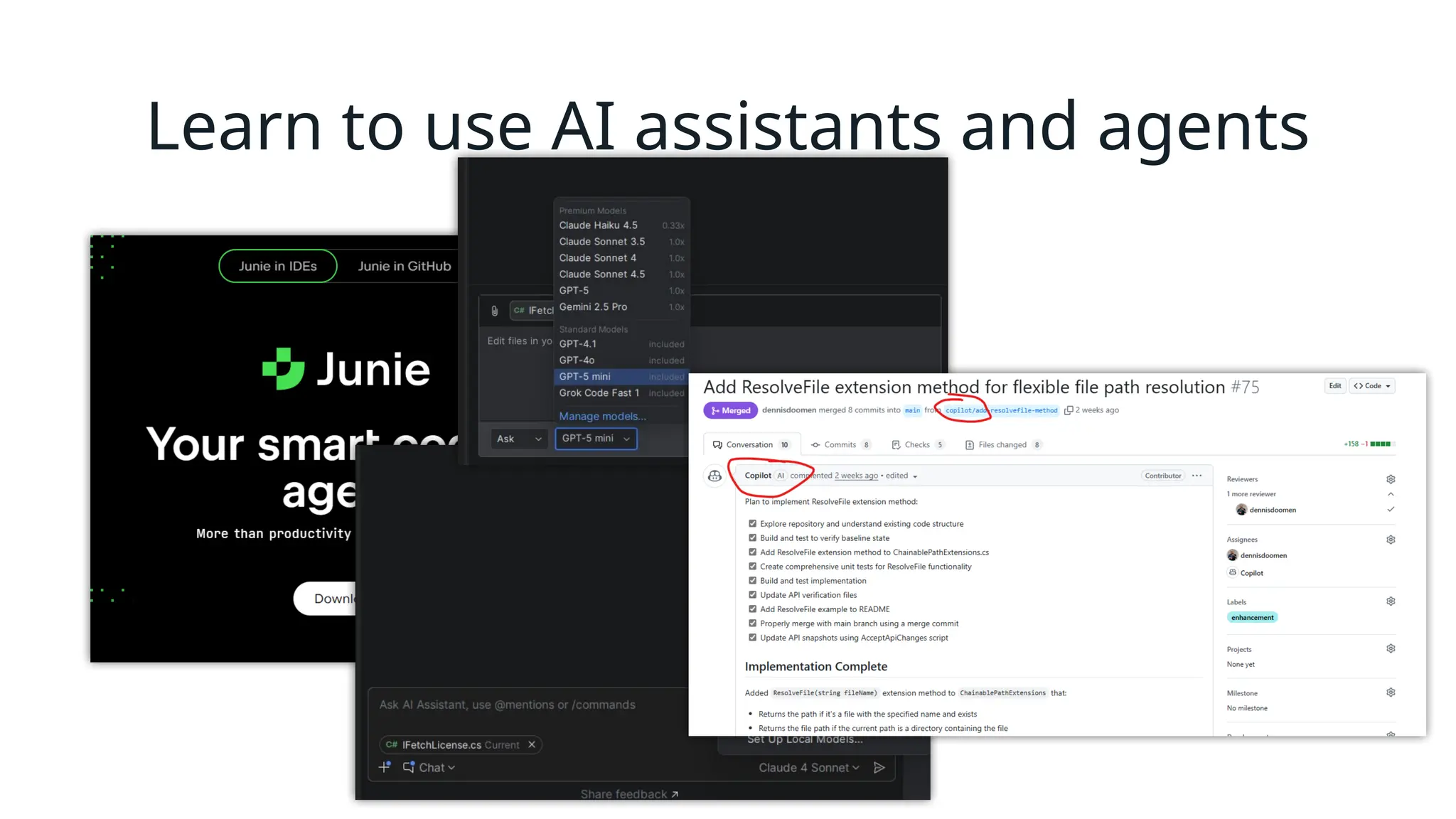Select Claude Sonnet 3.5 from the model list
1456x819 pixels.
coord(621,242)
